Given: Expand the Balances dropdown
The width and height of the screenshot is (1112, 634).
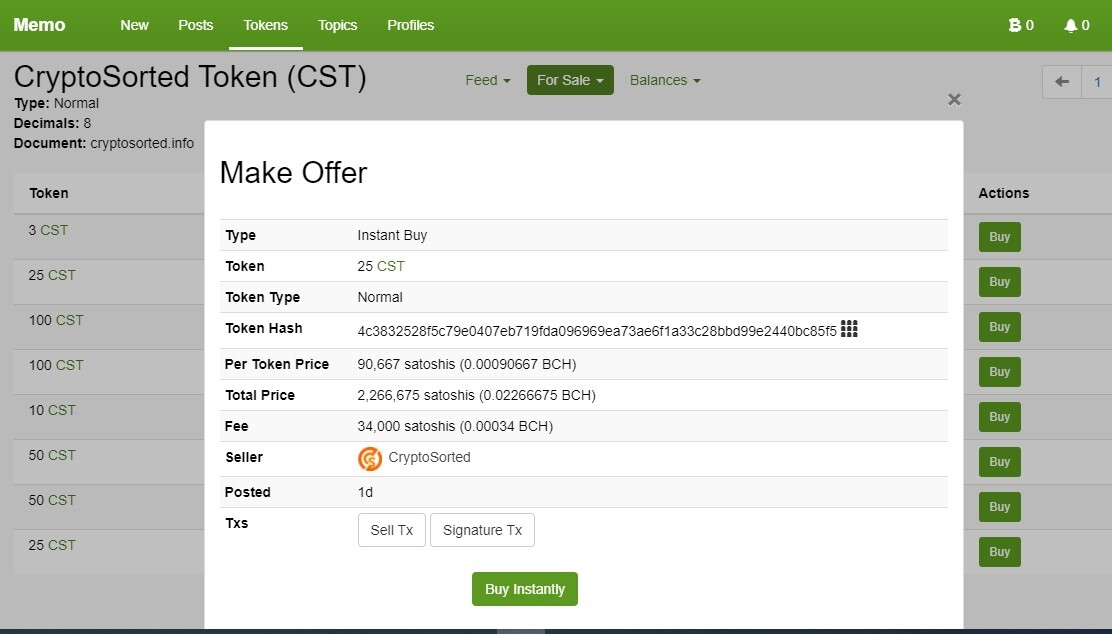Looking at the screenshot, I should coord(665,80).
